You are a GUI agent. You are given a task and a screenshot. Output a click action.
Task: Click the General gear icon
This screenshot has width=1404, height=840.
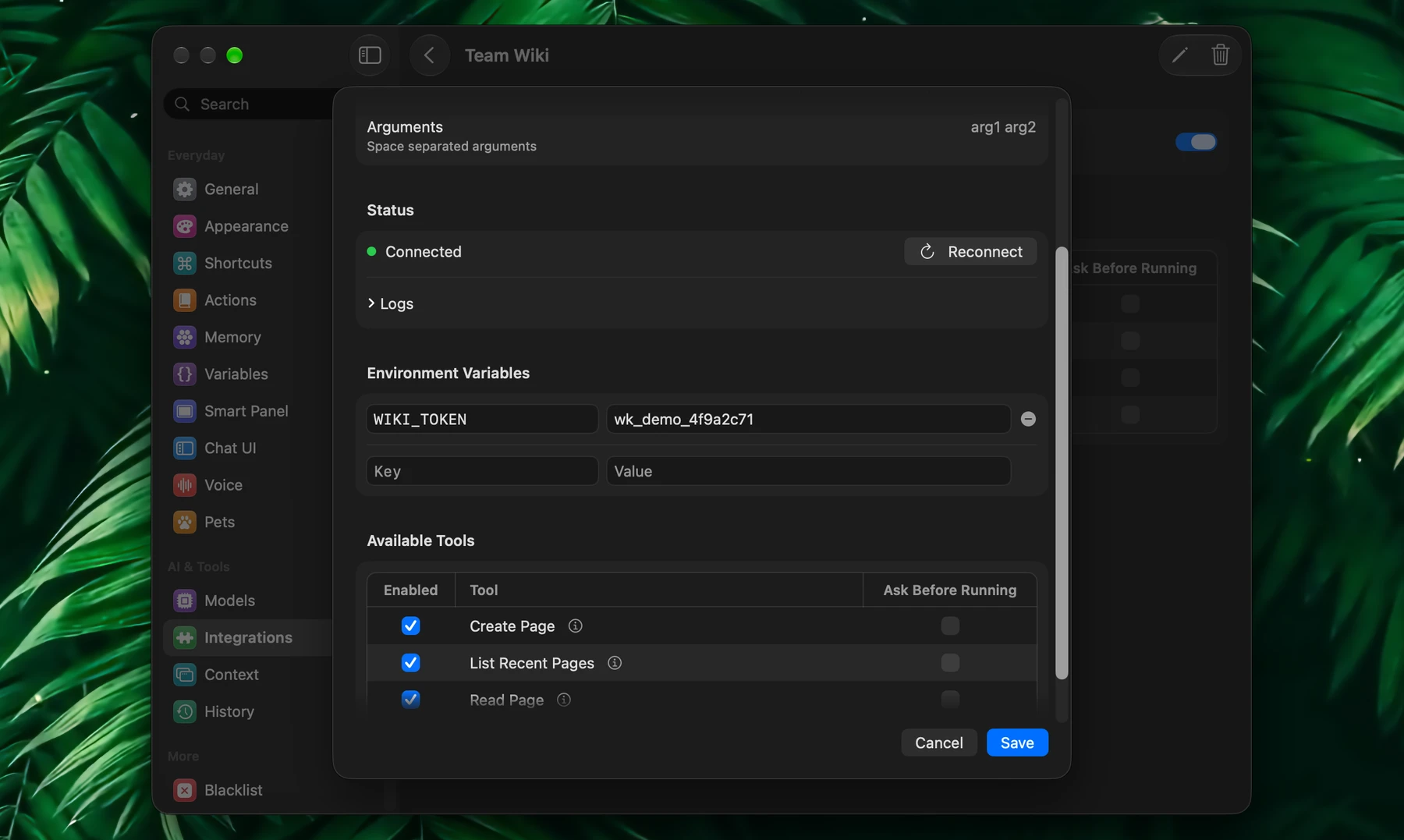pos(185,190)
